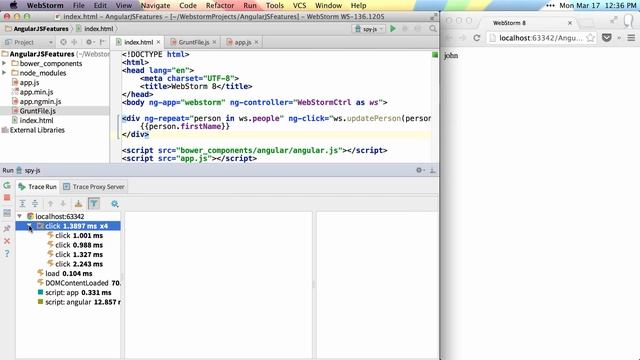Open Pocket extension in Chrome
This screenshot has height=360, width=640.
(x=607, y=38)
